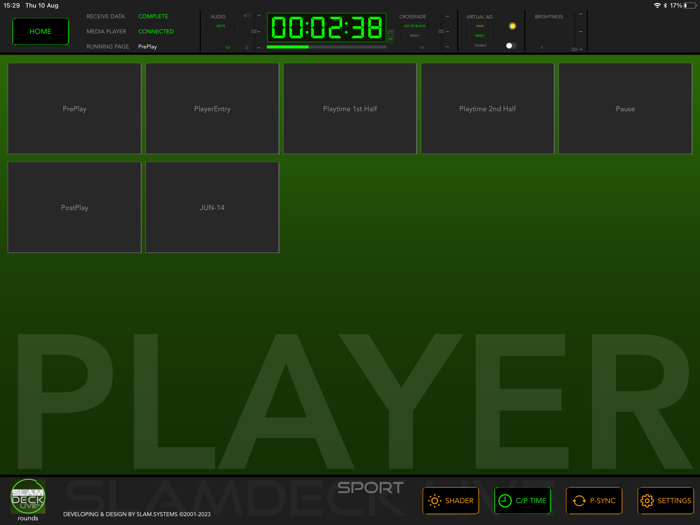Click GO TO BLACK under Crossfade
Image resolution: width=700 pixels, height=525 pixels.
(x=415, y=26)
